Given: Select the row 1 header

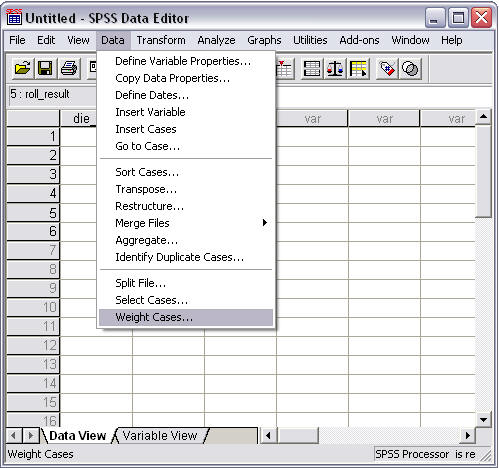Looking at the screenshot, I should (x=33, y=136).
